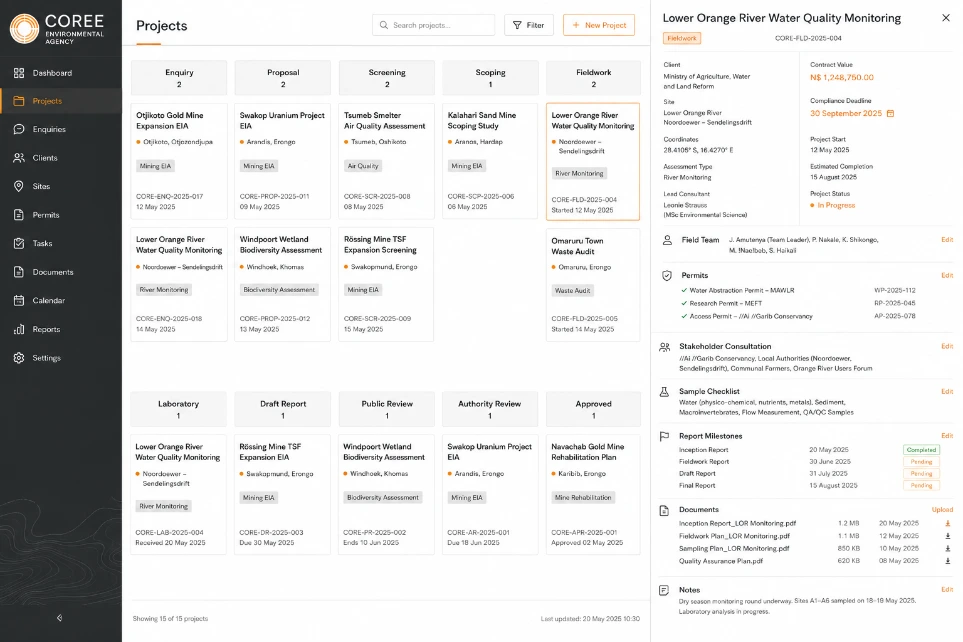The height and width of the screenshot is (642, 963).
Task: Click the Search projects field
Action: (x=434, y=25)
